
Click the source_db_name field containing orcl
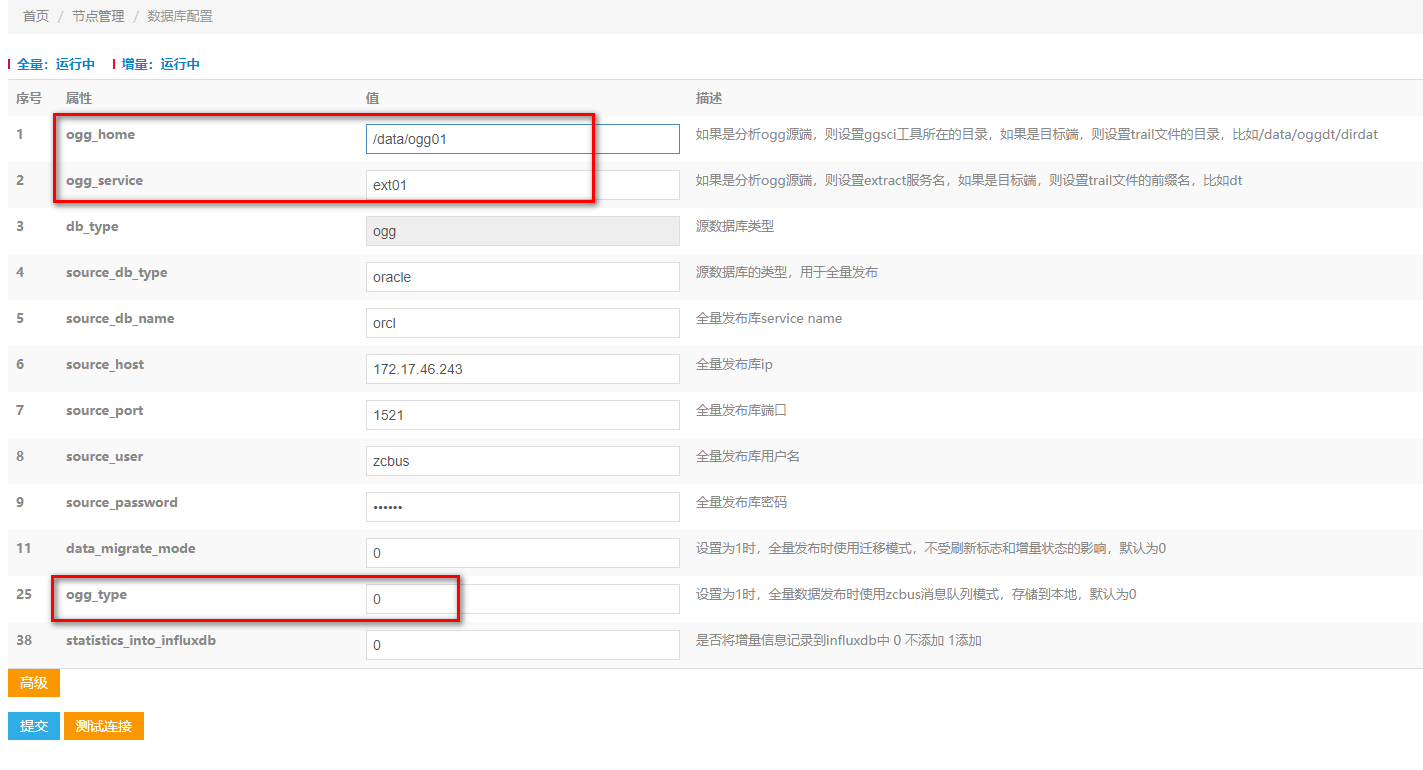pyautogui.click(x=522, y=323)
